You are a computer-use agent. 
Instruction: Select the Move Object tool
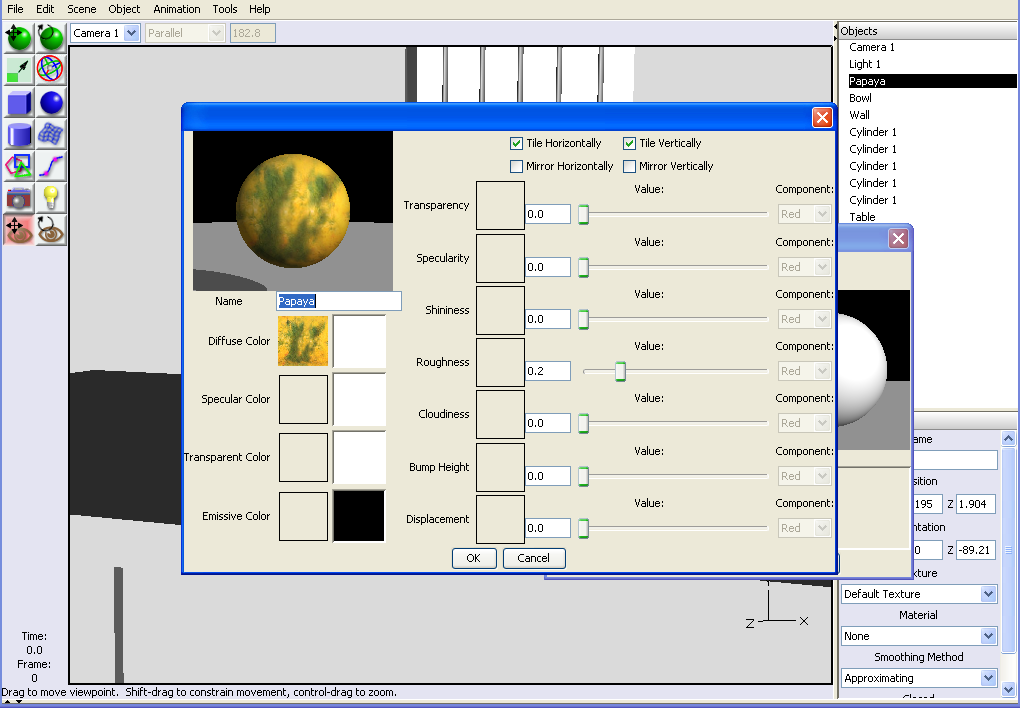tap(19, 38)
